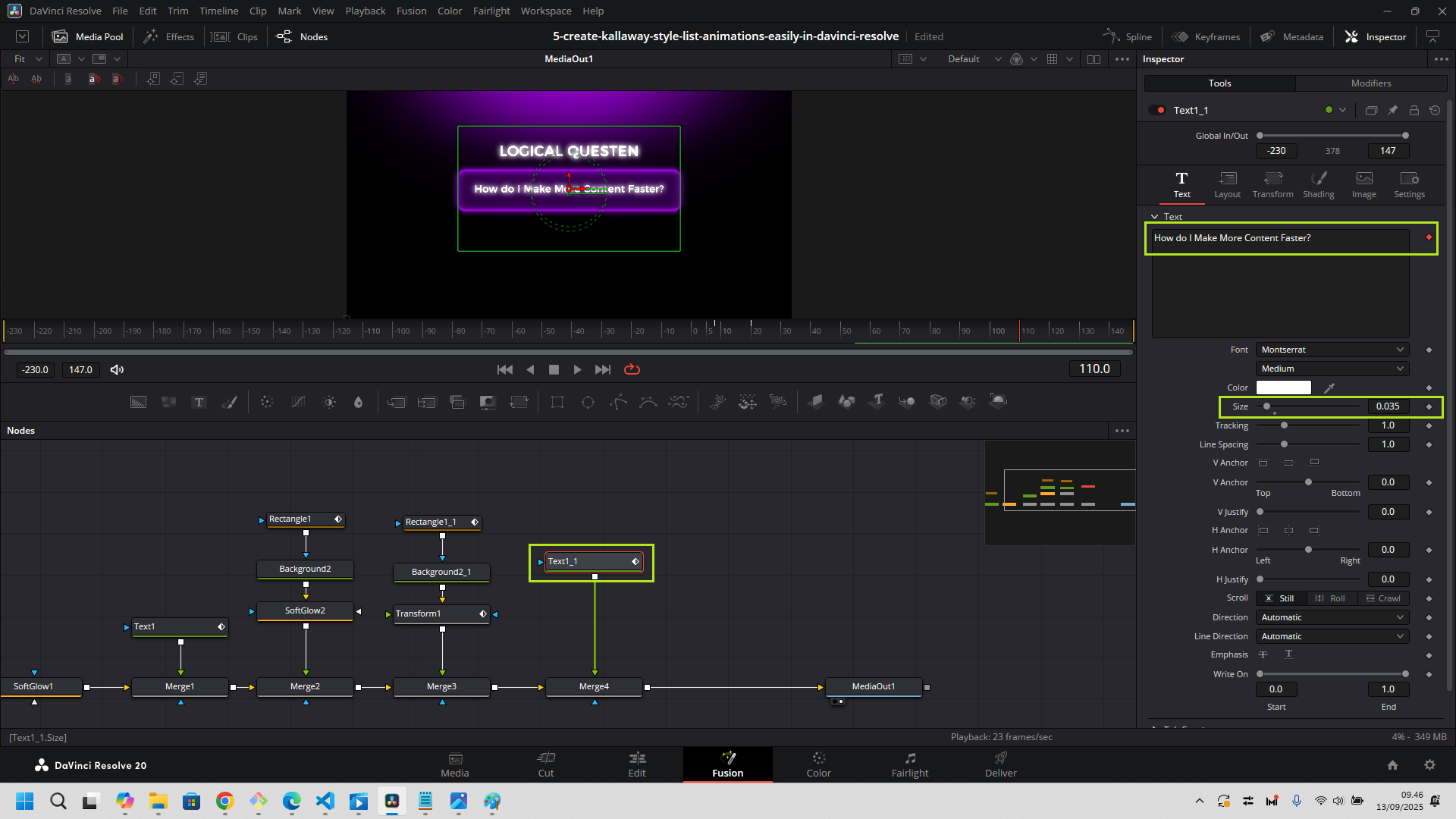1456x819 pixels.
Task: Add an Ellipse mask node
Action: [588, 402]
